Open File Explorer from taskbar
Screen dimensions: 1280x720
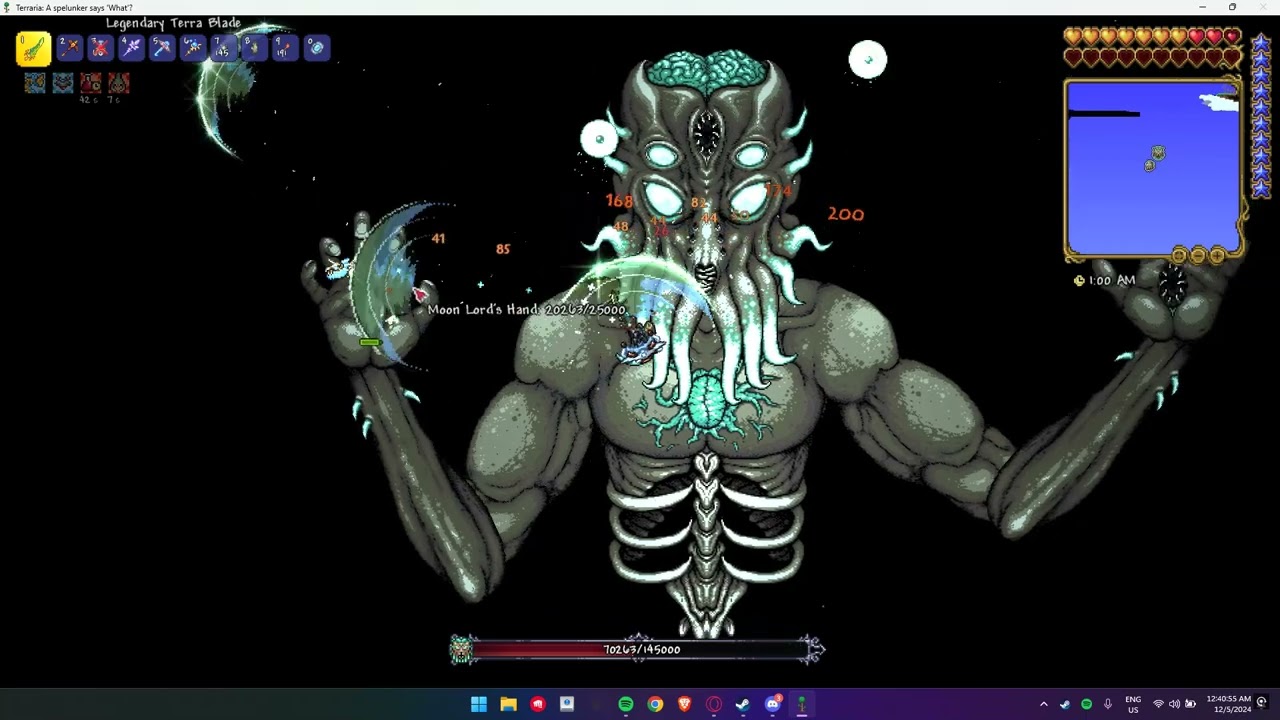[508, 704]
